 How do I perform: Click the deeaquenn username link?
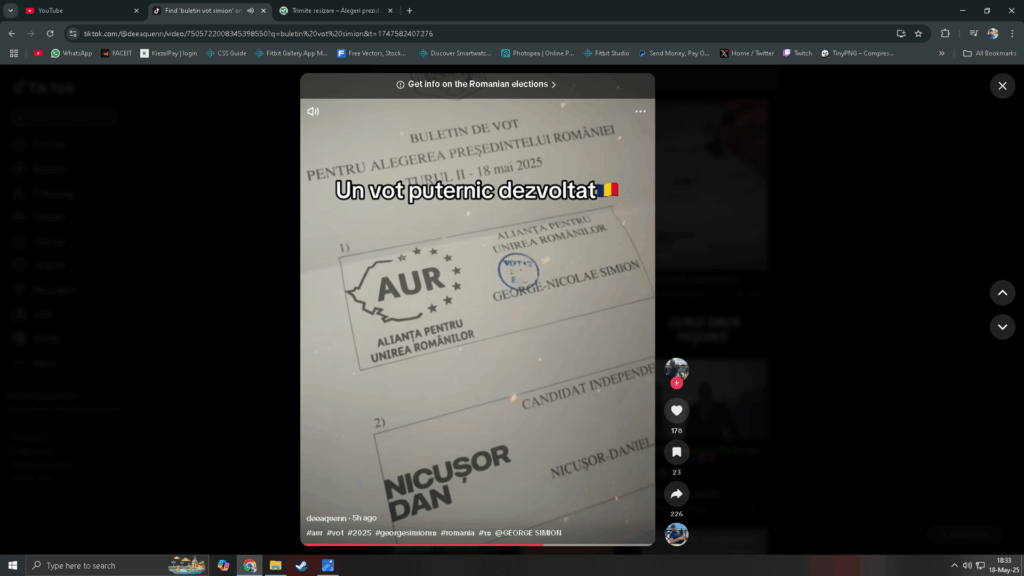(326, 518)
